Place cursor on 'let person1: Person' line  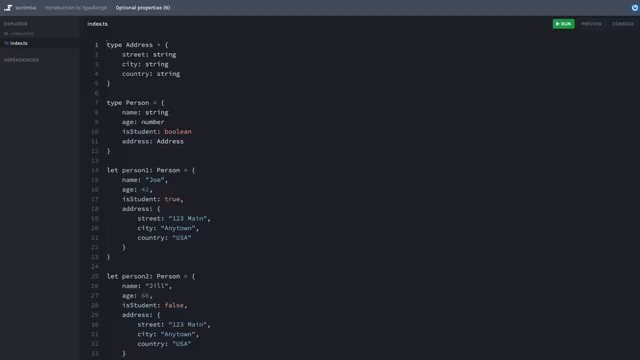click(x=151, y=170)
